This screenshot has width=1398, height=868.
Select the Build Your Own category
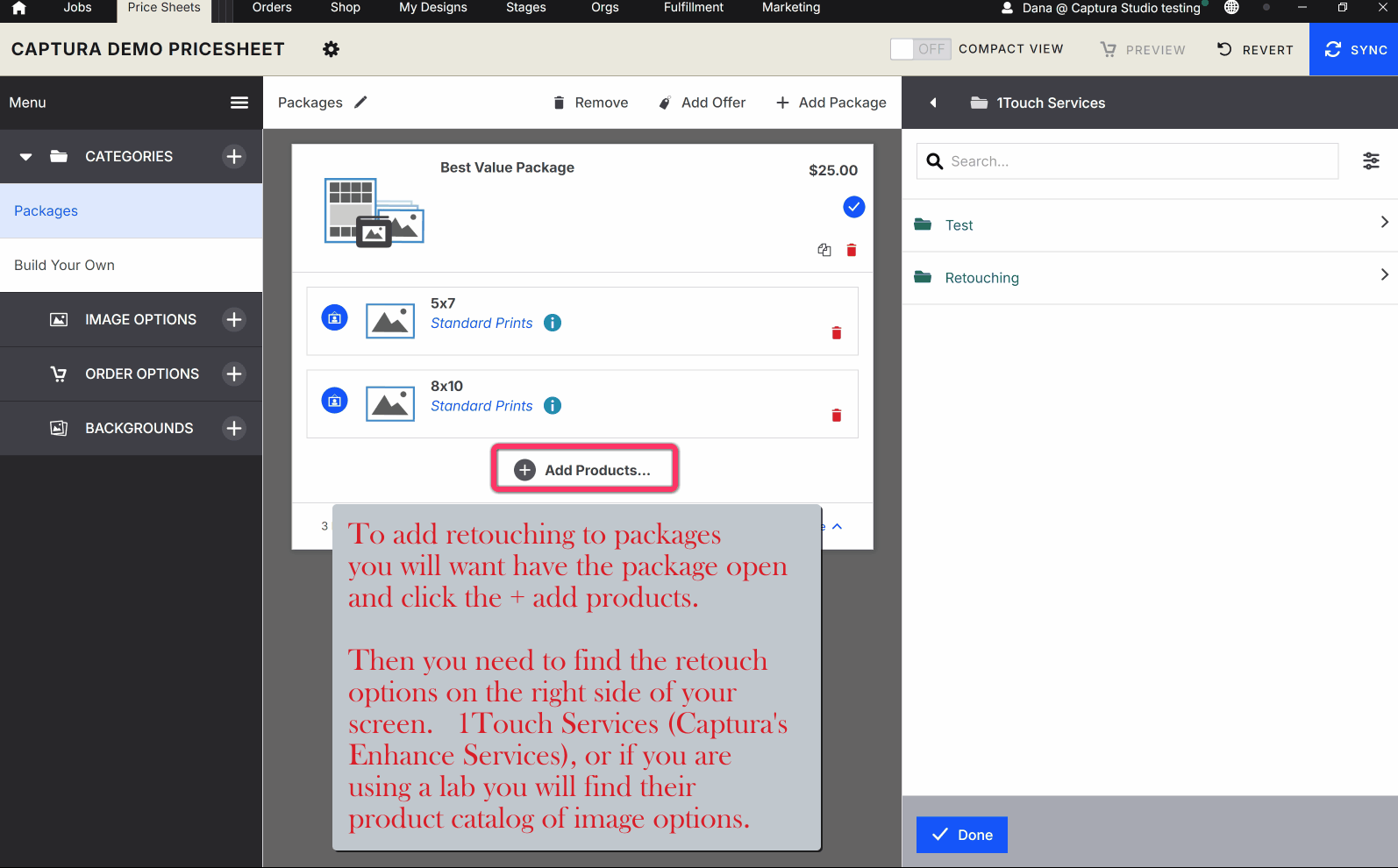(132, 266)
